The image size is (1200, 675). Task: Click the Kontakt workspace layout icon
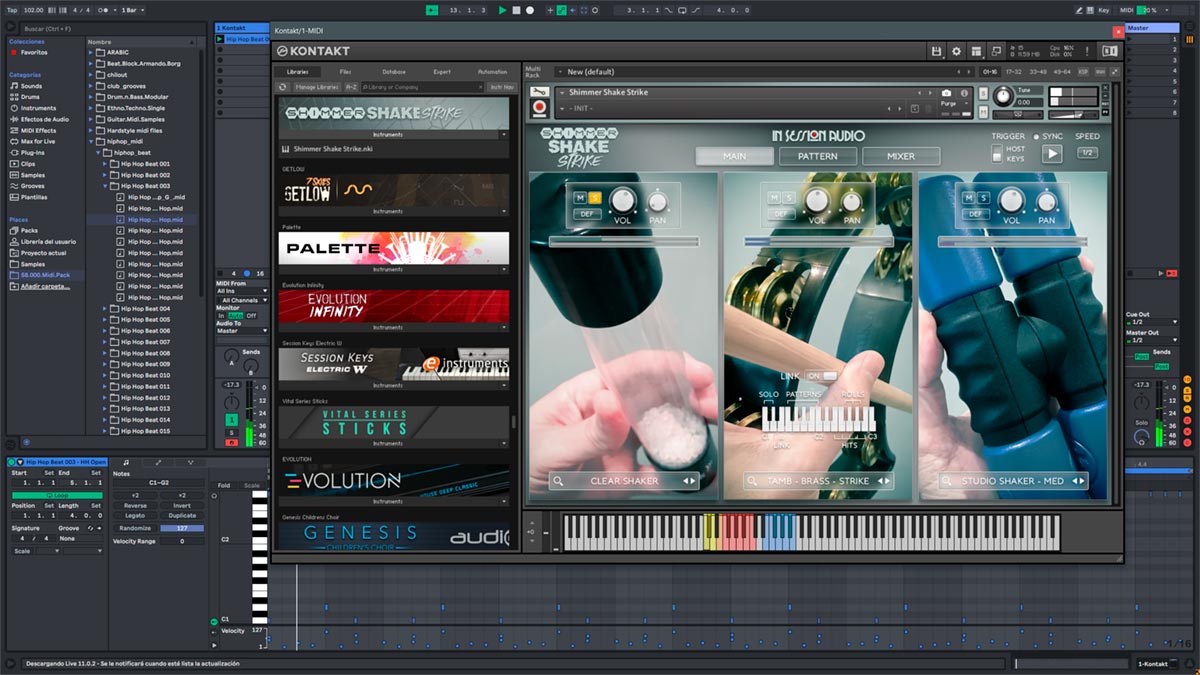pyautogui.click(x=976, y=51)
